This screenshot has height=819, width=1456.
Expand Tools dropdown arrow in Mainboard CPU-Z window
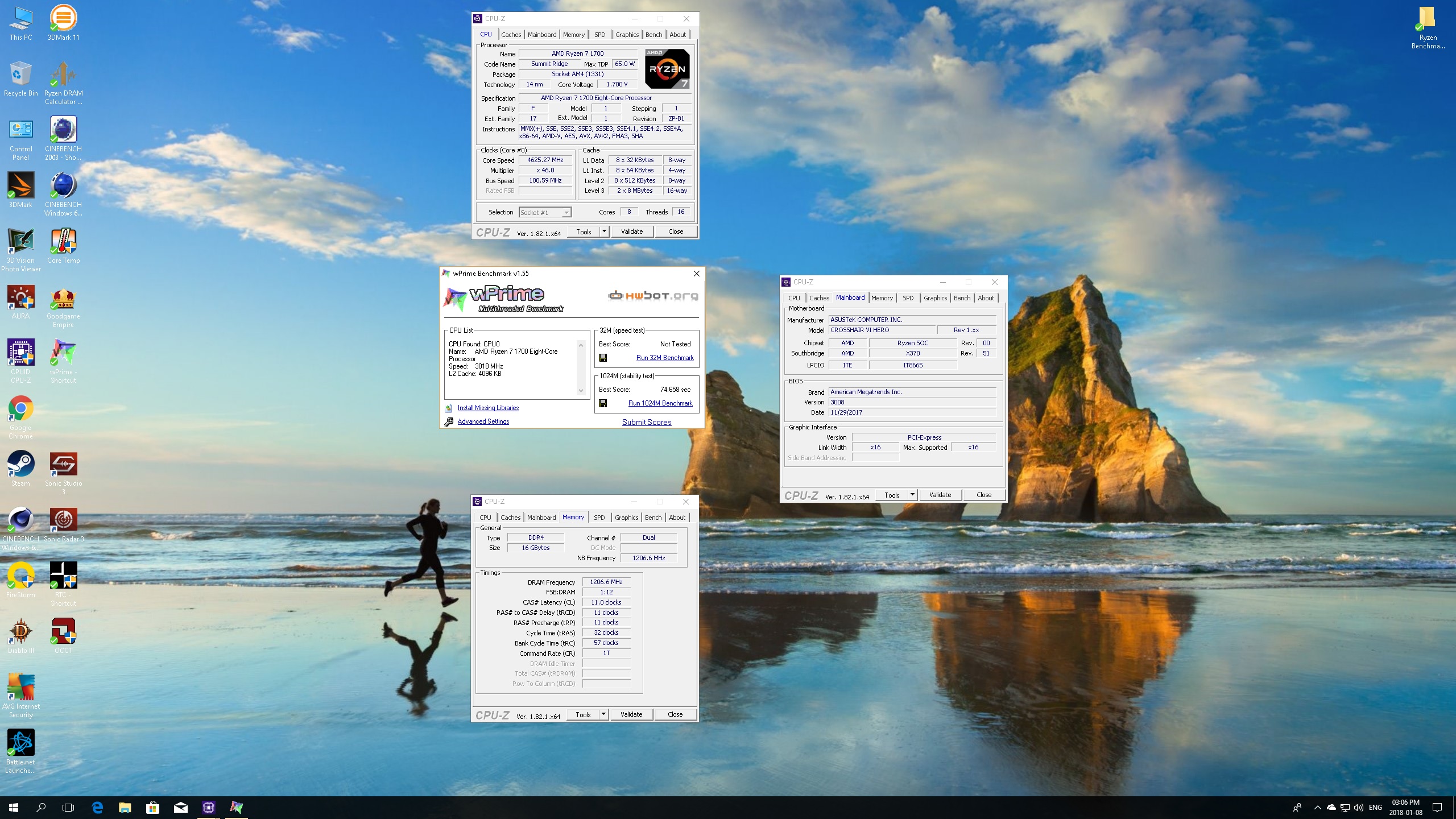(912, 495)
